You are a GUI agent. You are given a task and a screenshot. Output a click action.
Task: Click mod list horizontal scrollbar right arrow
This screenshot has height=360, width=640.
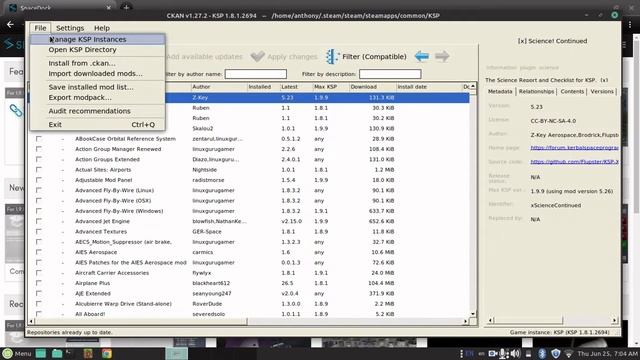465,322
